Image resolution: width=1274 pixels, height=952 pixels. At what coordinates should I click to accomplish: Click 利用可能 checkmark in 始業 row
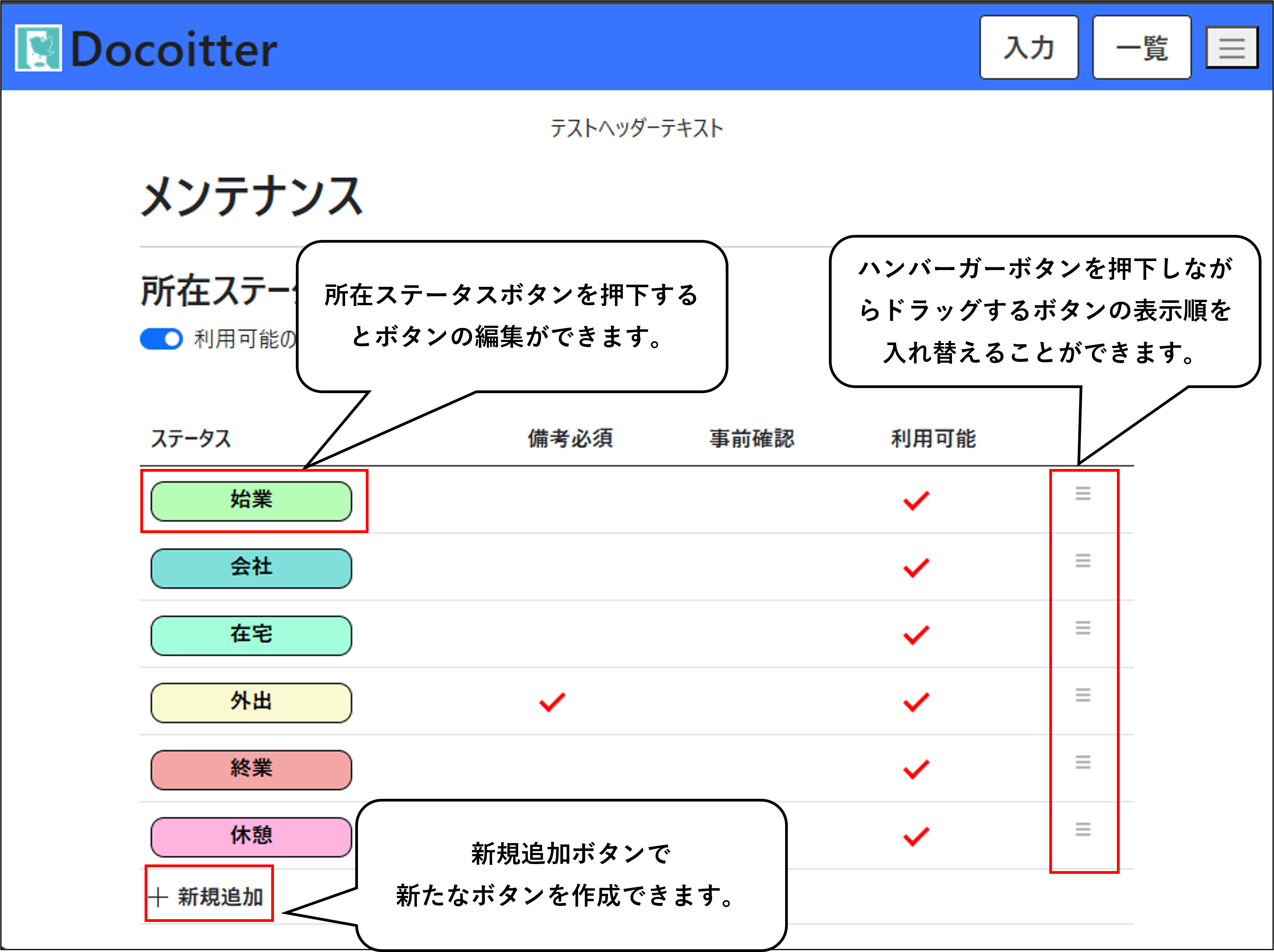[916, 501]
